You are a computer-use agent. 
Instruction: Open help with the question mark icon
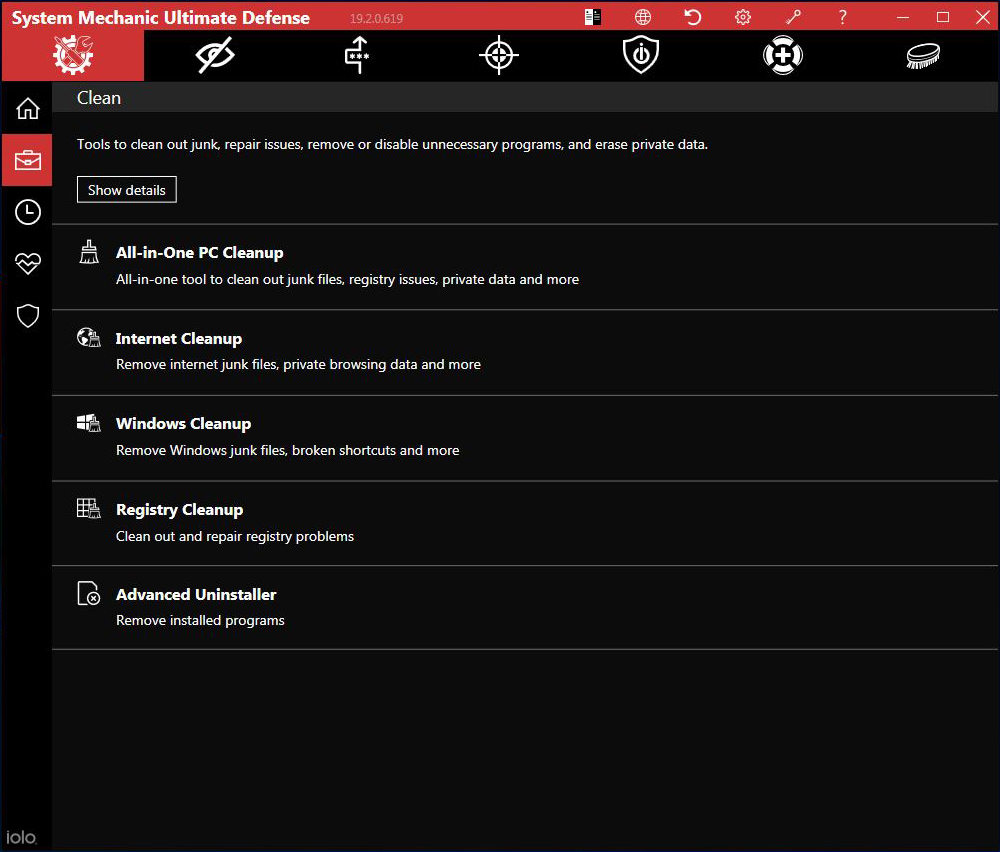pyautogui.click(x=842, y=17)
